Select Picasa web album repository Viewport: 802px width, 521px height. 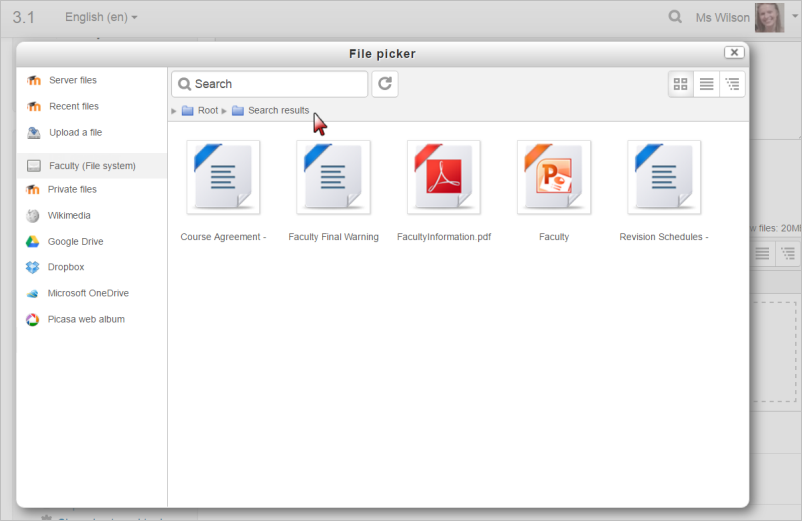click(85, 319)
